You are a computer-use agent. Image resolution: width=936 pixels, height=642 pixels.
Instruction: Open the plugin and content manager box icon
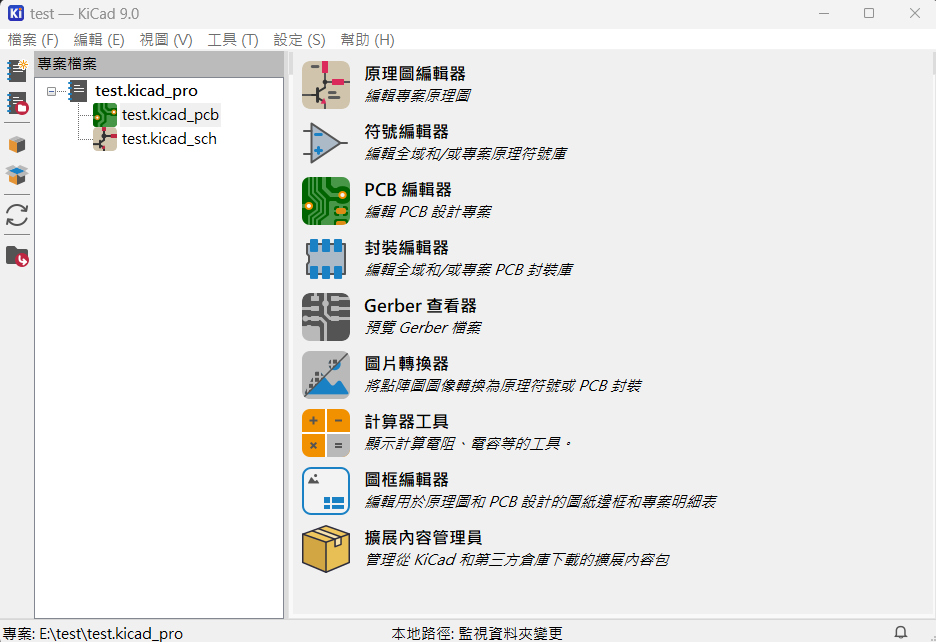(325, 548)
